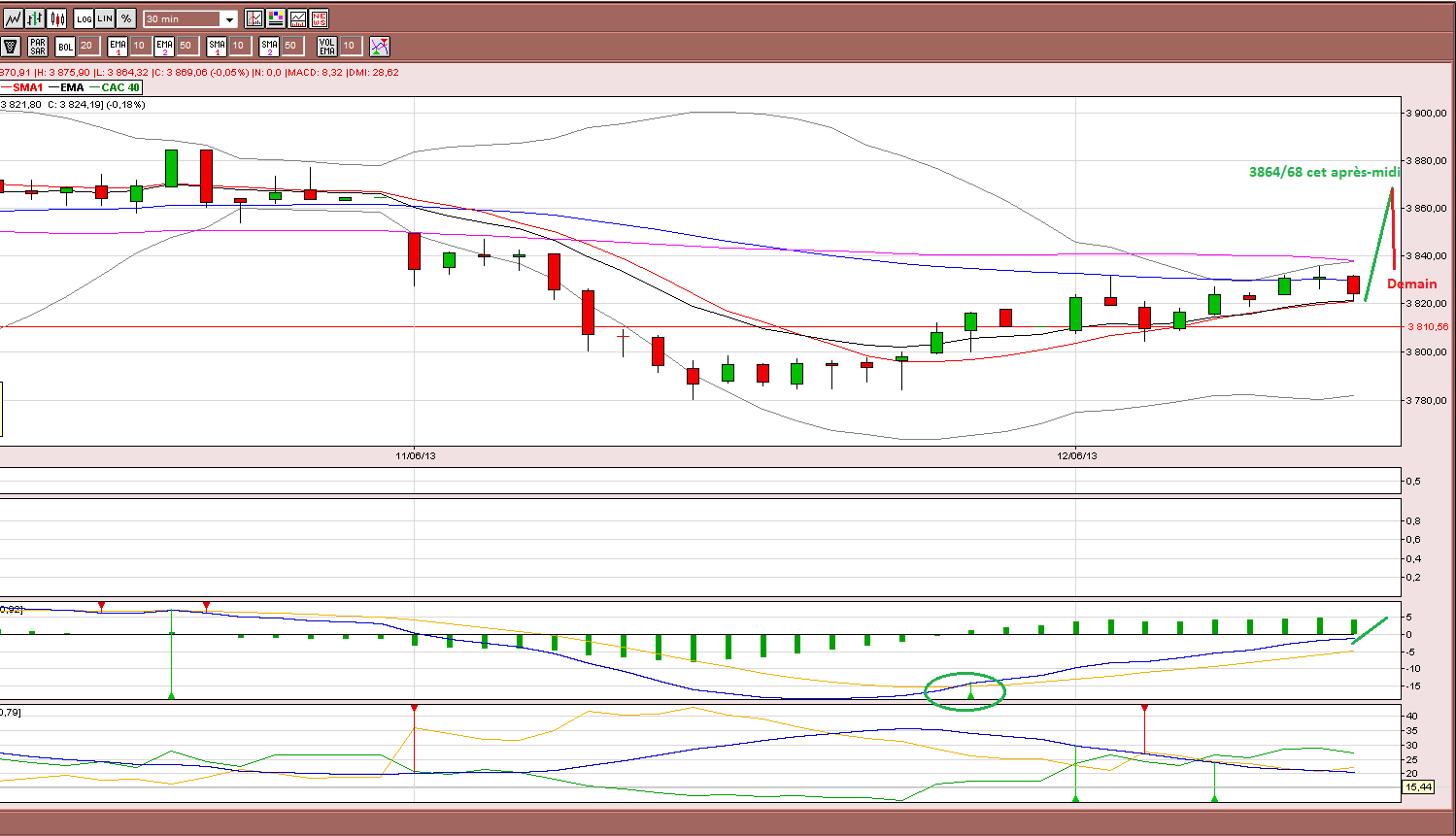The width and height of the screenshot is (1456, 836).
Task: Click the 3 860,00 price axis label
Action: pyautogui.click(x=1427, y=208)
